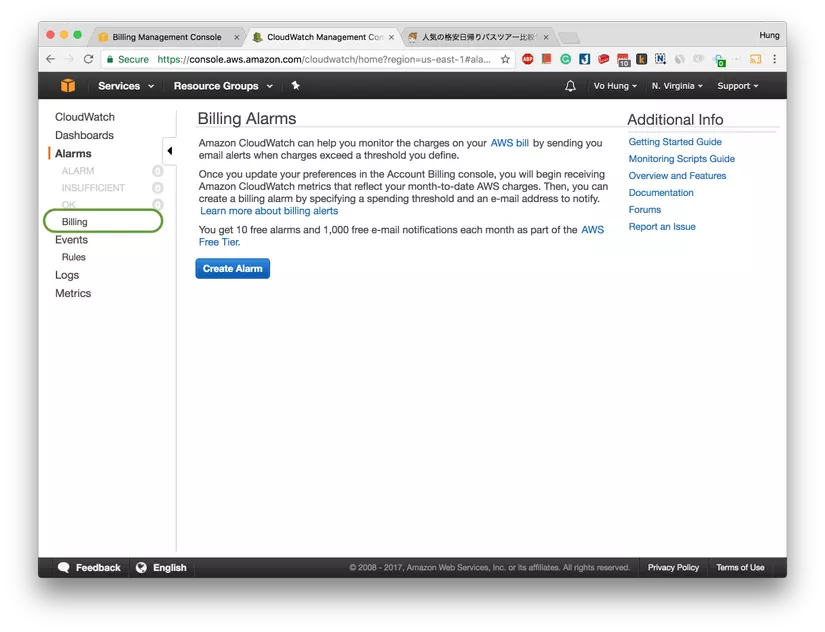Click the globe language icon

point(141,567)
